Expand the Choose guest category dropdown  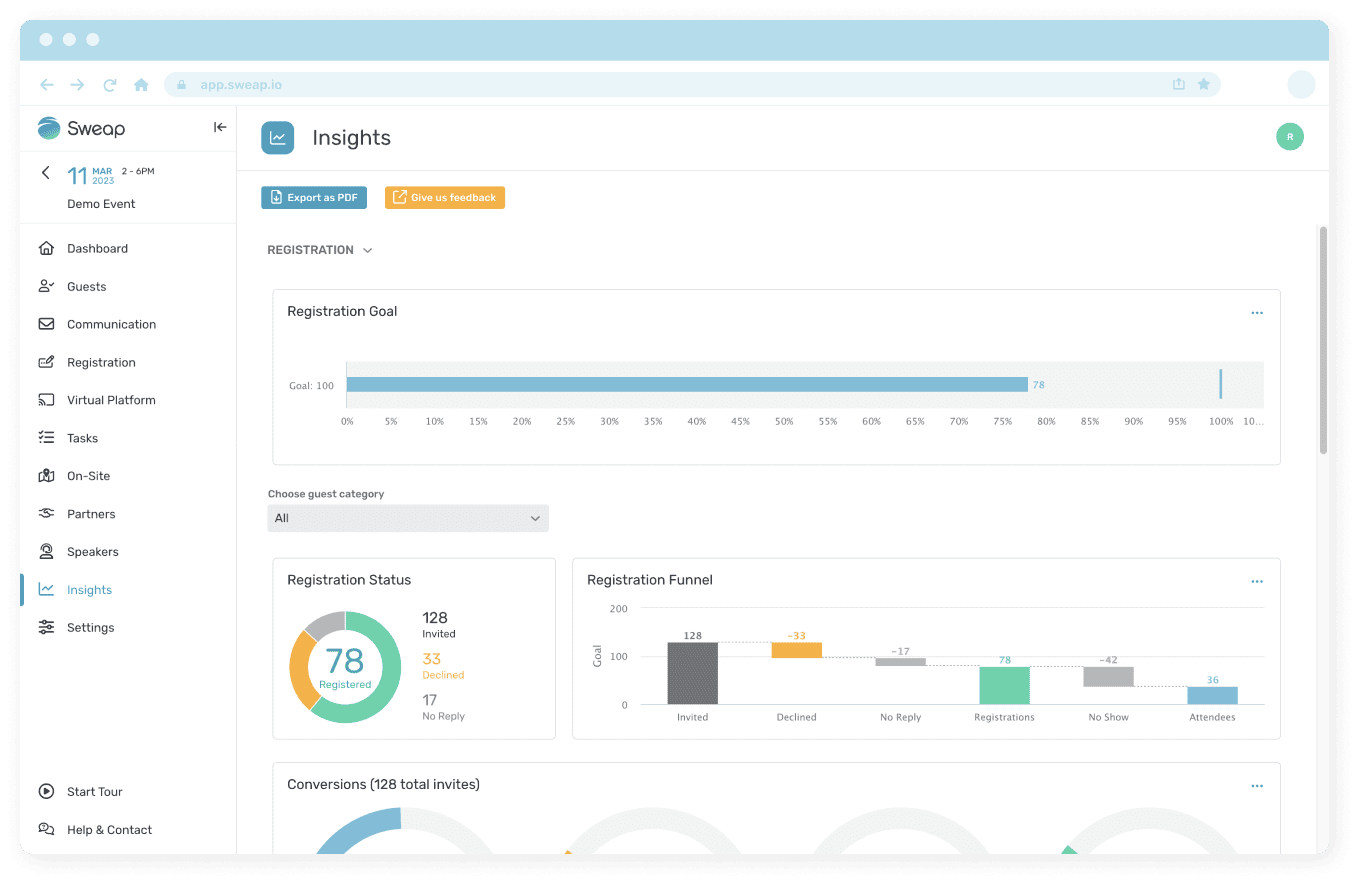click(x=408, y=518)
